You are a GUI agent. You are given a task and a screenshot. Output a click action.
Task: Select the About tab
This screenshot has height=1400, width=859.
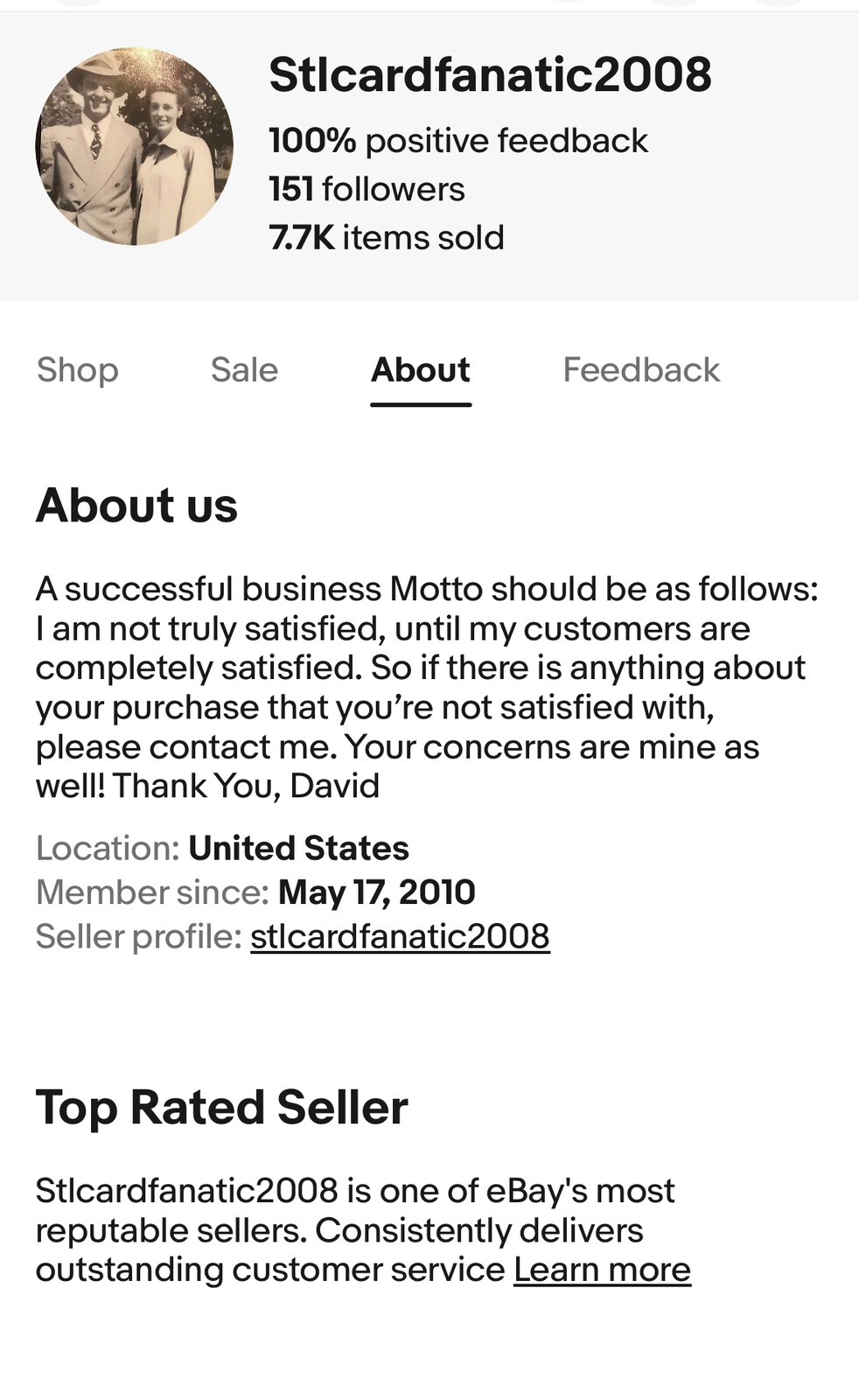pyautogui.click(x=421, y=370)
